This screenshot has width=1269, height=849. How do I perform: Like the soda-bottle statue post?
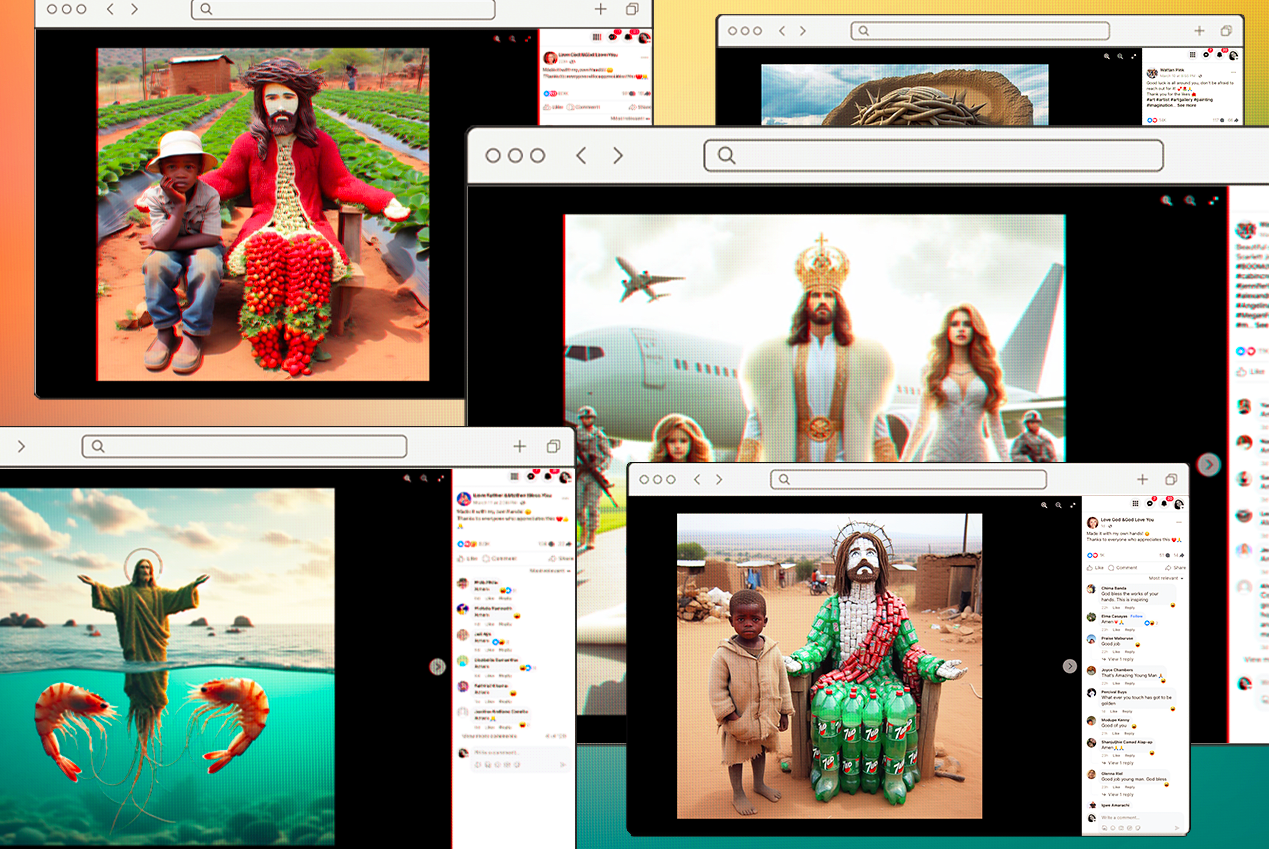pos(1096,567)
